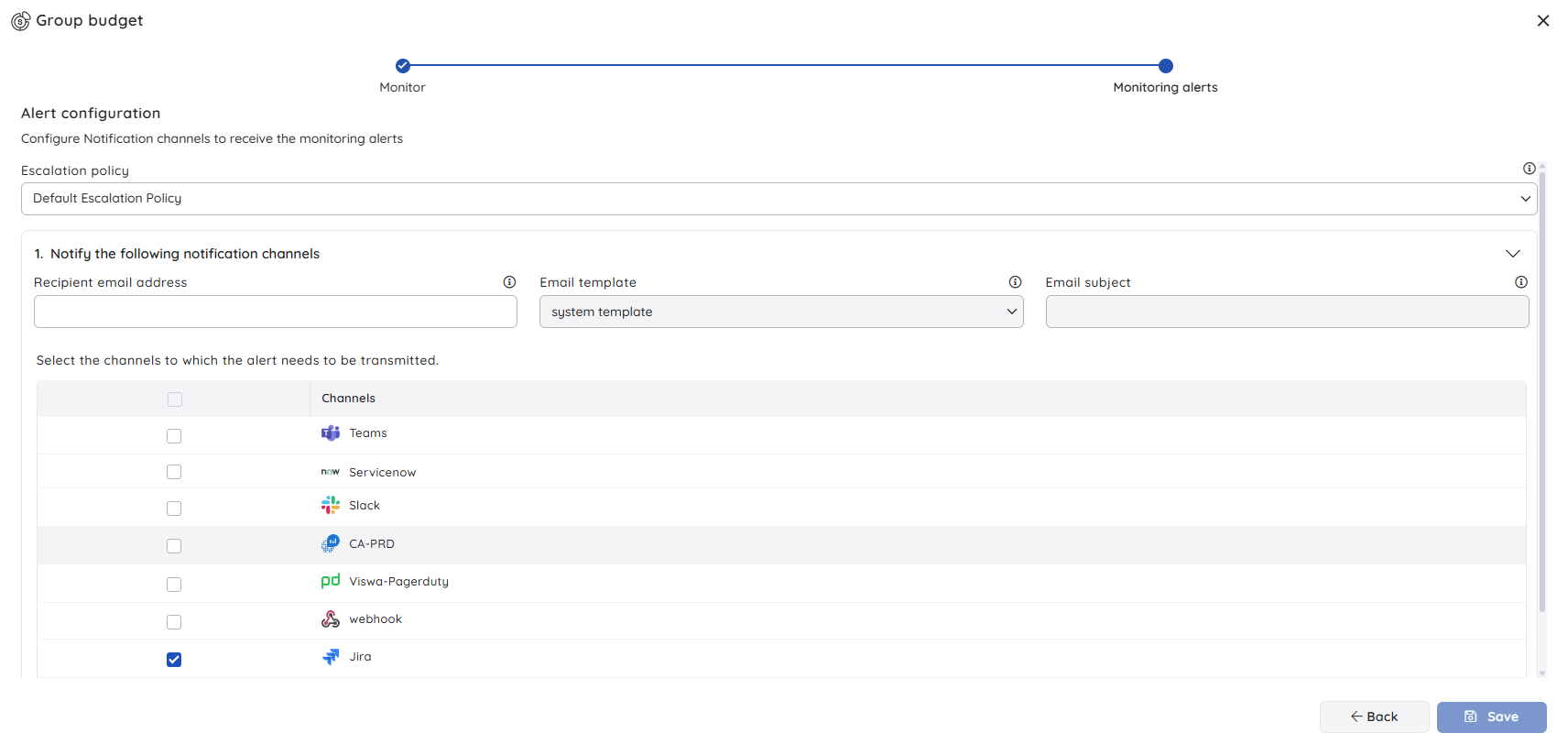
Task: Click the Jira channel icon
Action: click(x=331, y=657)
